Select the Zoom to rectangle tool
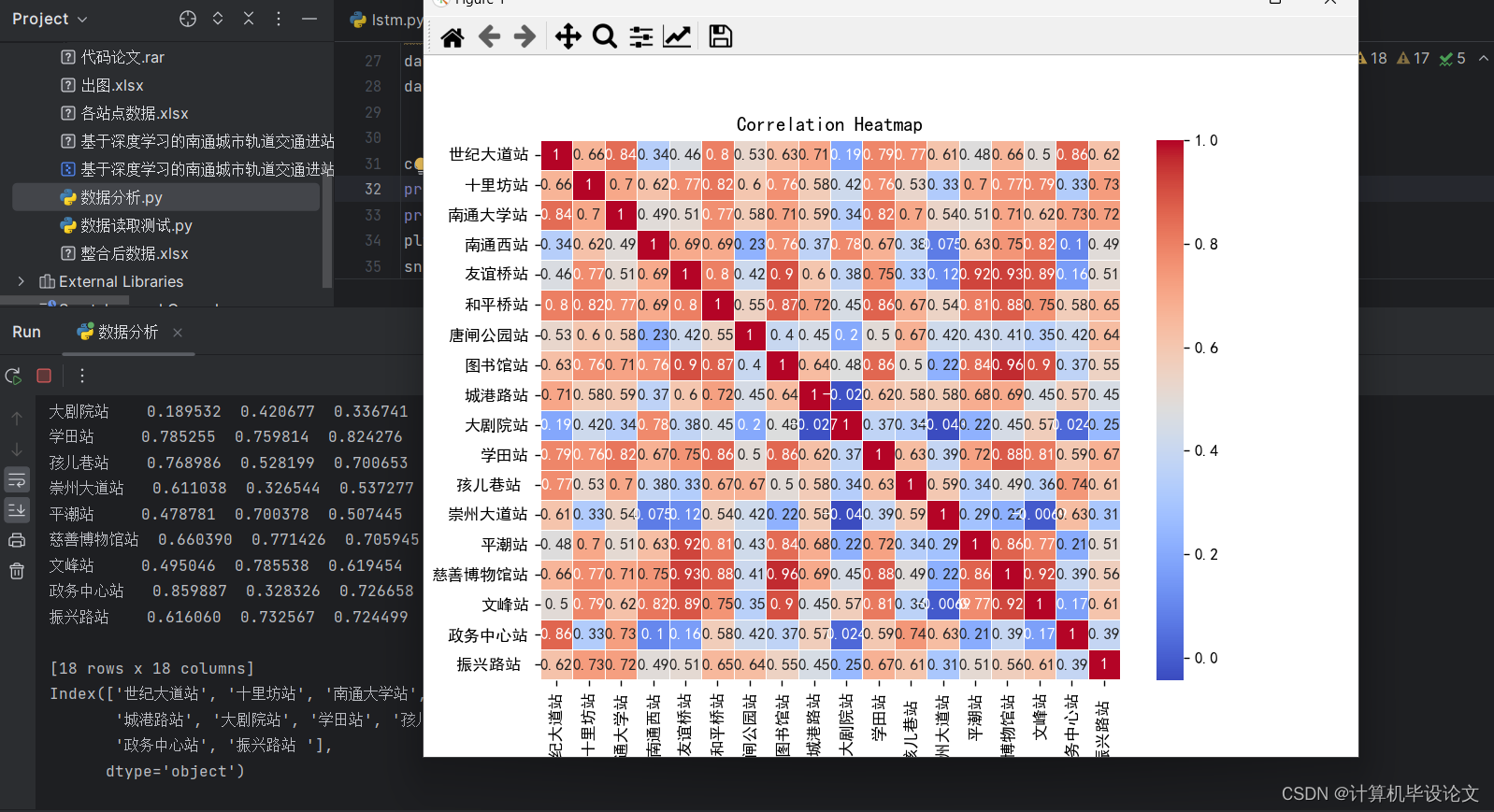Screen dimensions: 1494x812 pos(605,36)
